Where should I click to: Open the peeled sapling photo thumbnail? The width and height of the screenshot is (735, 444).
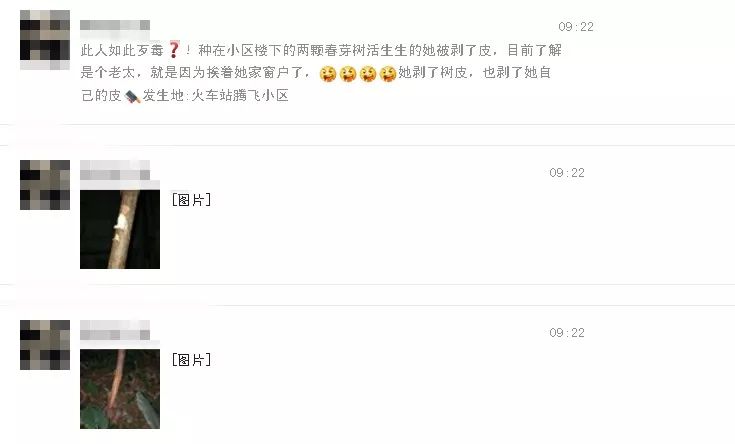coord(120,389)
